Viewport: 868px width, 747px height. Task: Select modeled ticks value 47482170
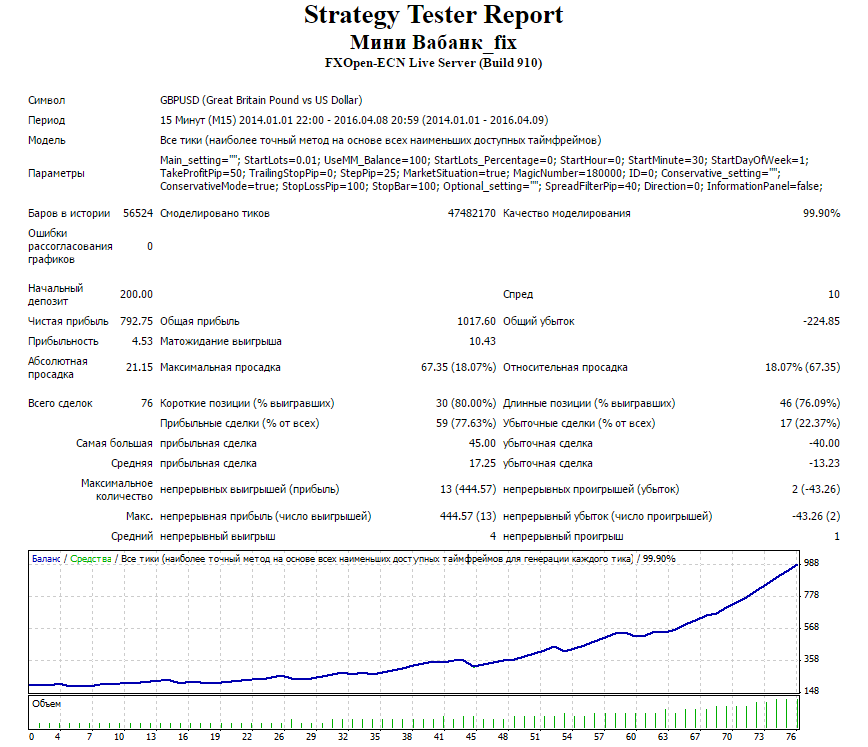coord(472,213)
